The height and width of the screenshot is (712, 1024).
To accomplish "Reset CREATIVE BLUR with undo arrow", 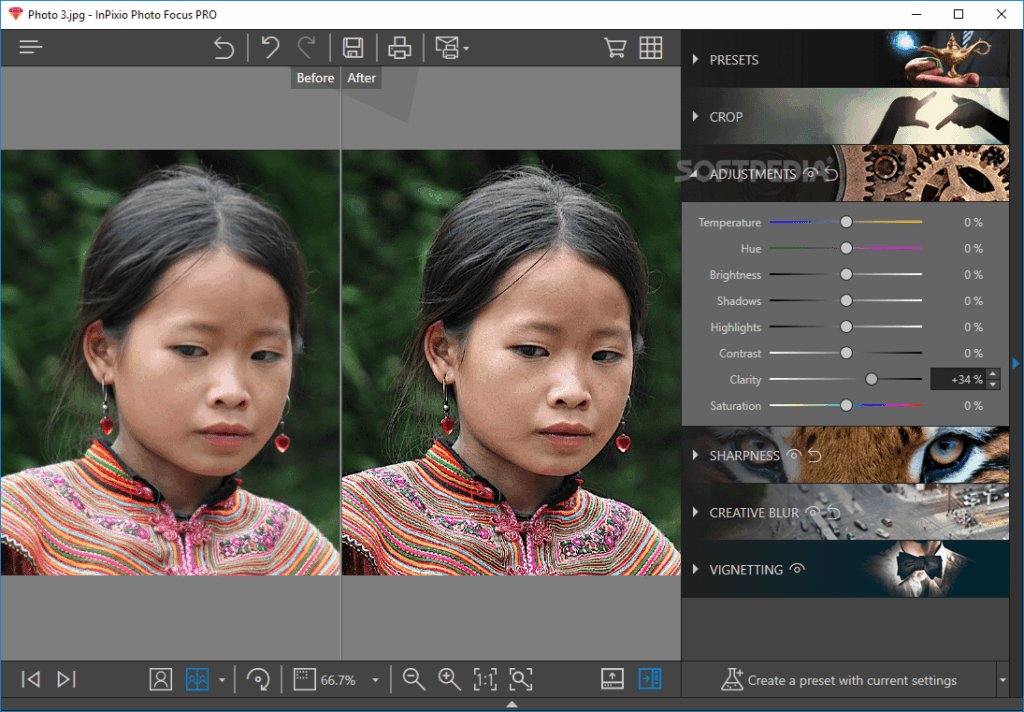I will pos(833,513).
